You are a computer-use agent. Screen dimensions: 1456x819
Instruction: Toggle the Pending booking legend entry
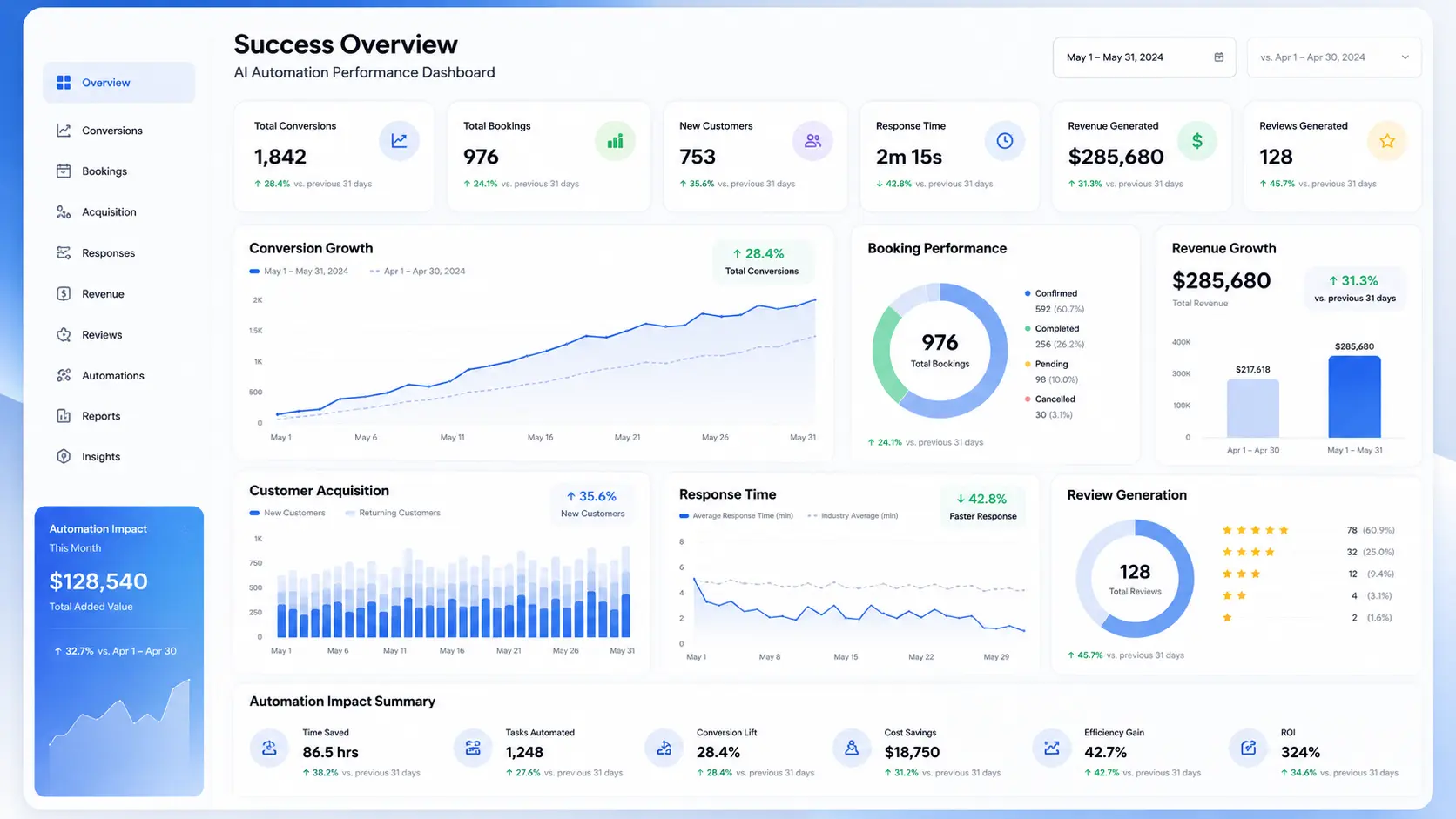(1052, 372)
